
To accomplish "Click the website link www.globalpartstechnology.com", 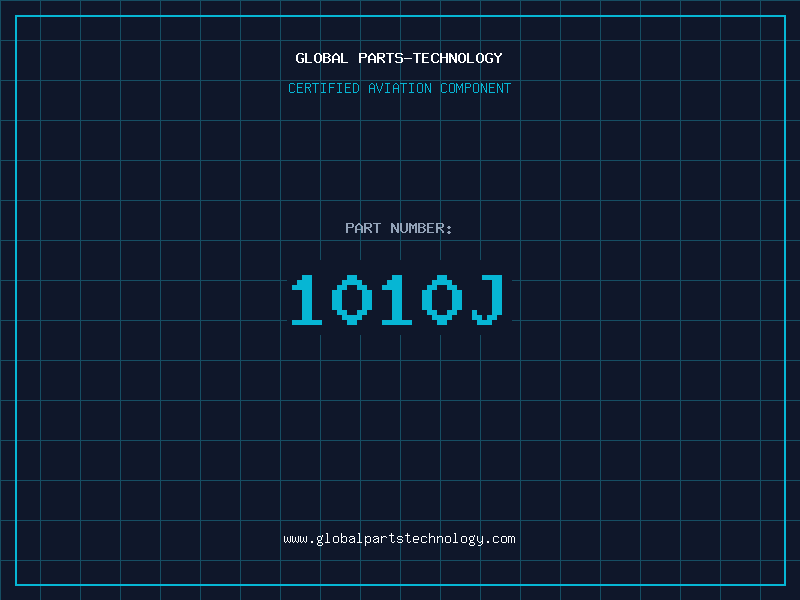I will 399,539.
